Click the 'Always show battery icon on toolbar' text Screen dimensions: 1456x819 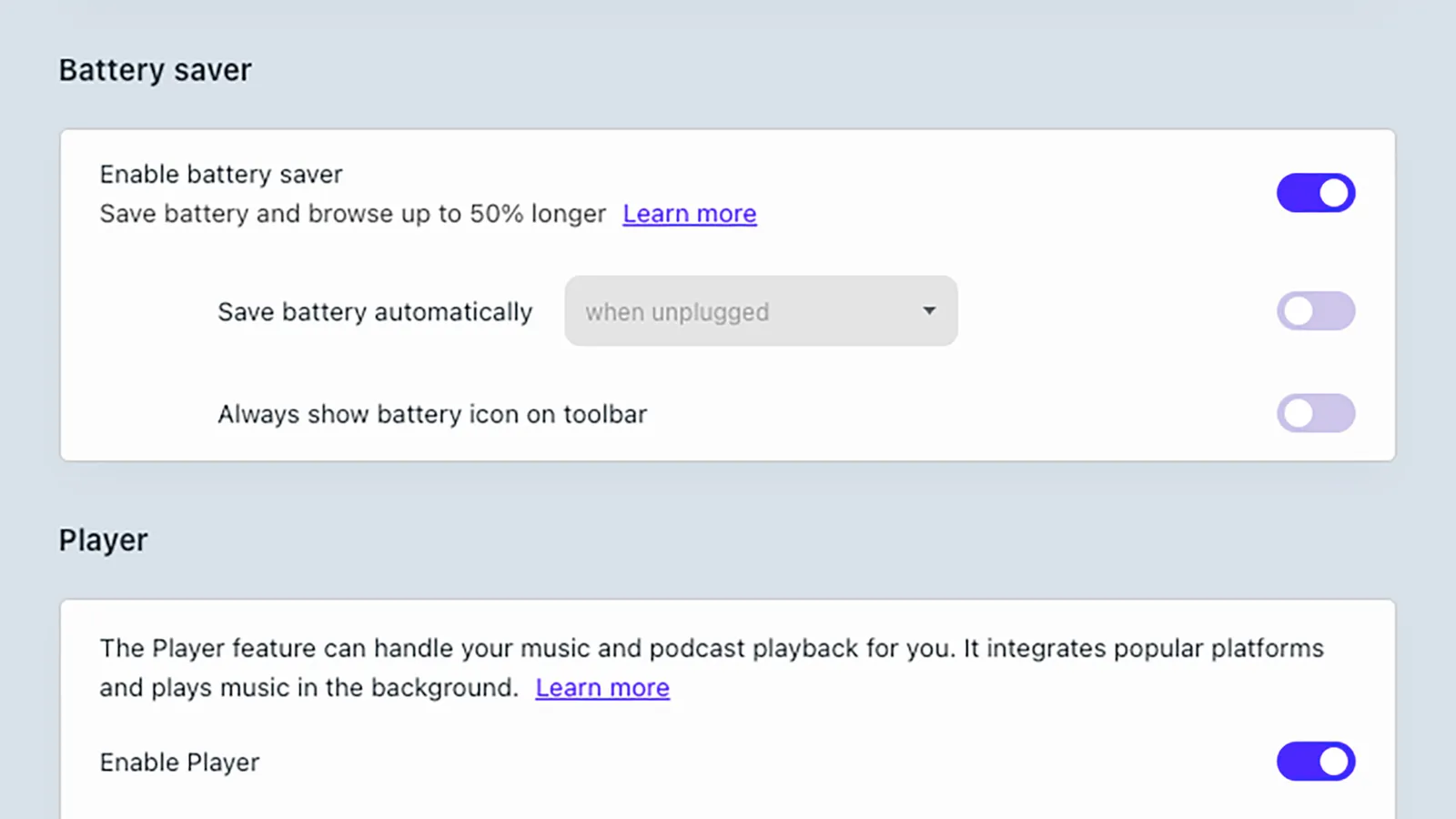[431, 413]
